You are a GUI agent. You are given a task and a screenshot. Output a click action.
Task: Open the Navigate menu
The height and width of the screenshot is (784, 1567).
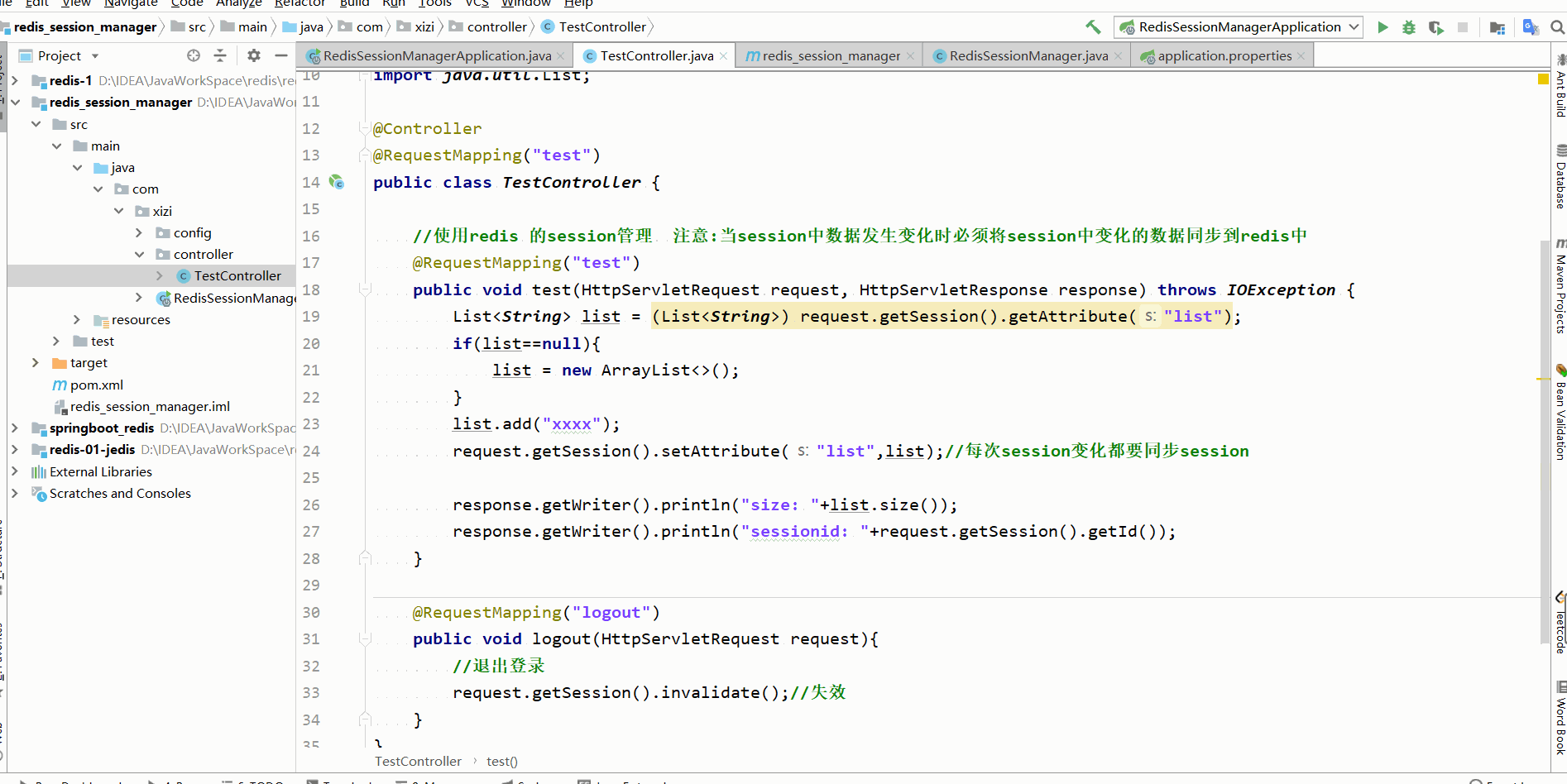[x=131, y=3]
